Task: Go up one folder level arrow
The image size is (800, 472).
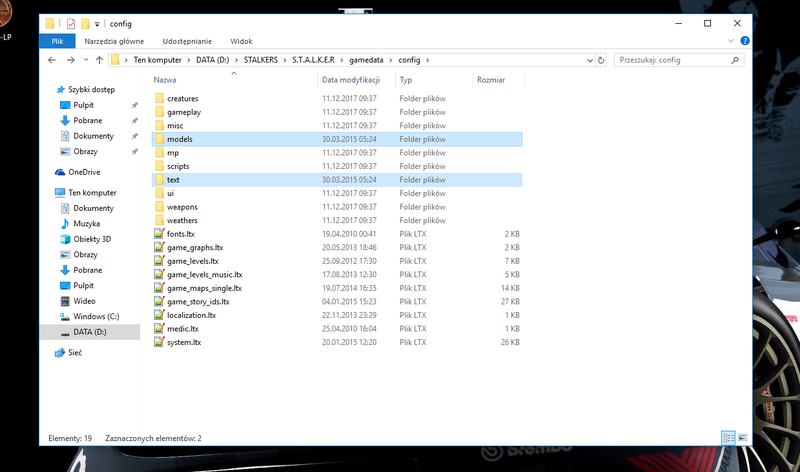Action: coord(100,60)
